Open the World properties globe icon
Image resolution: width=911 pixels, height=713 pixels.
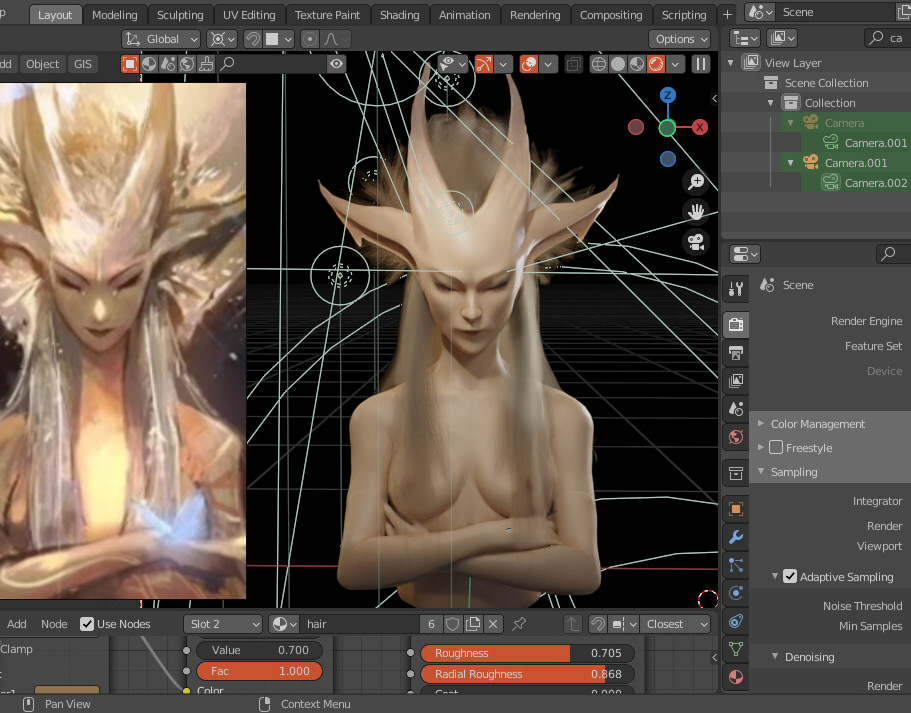click(x=736, y=437)
